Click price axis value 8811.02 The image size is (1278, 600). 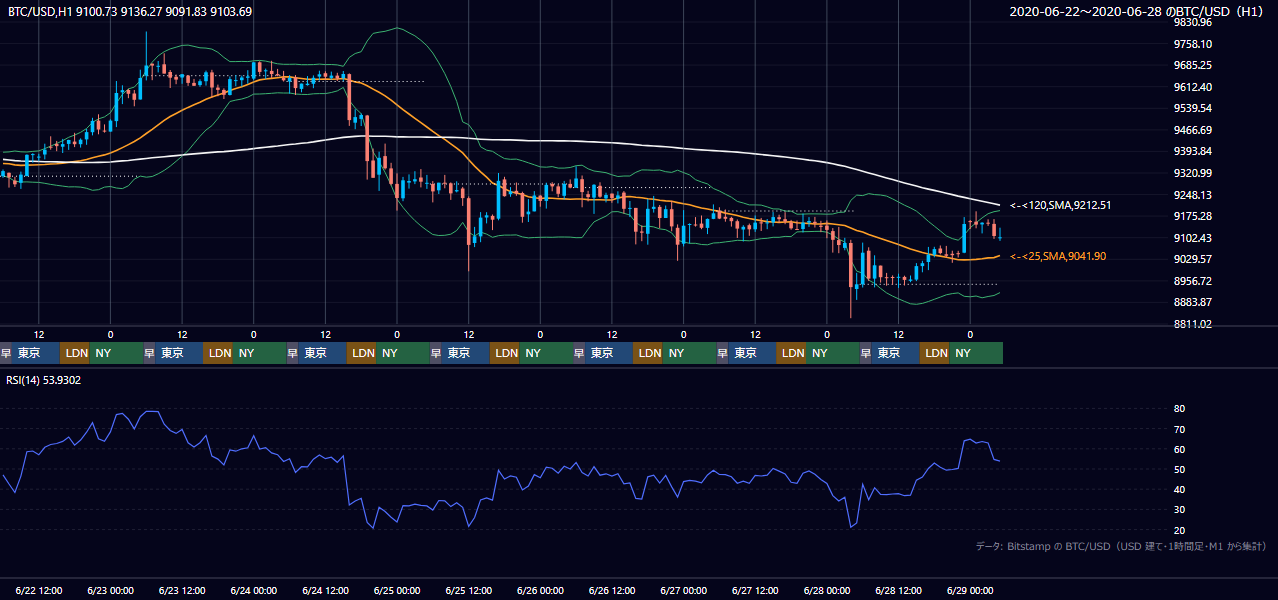[x=1193, y=324]
